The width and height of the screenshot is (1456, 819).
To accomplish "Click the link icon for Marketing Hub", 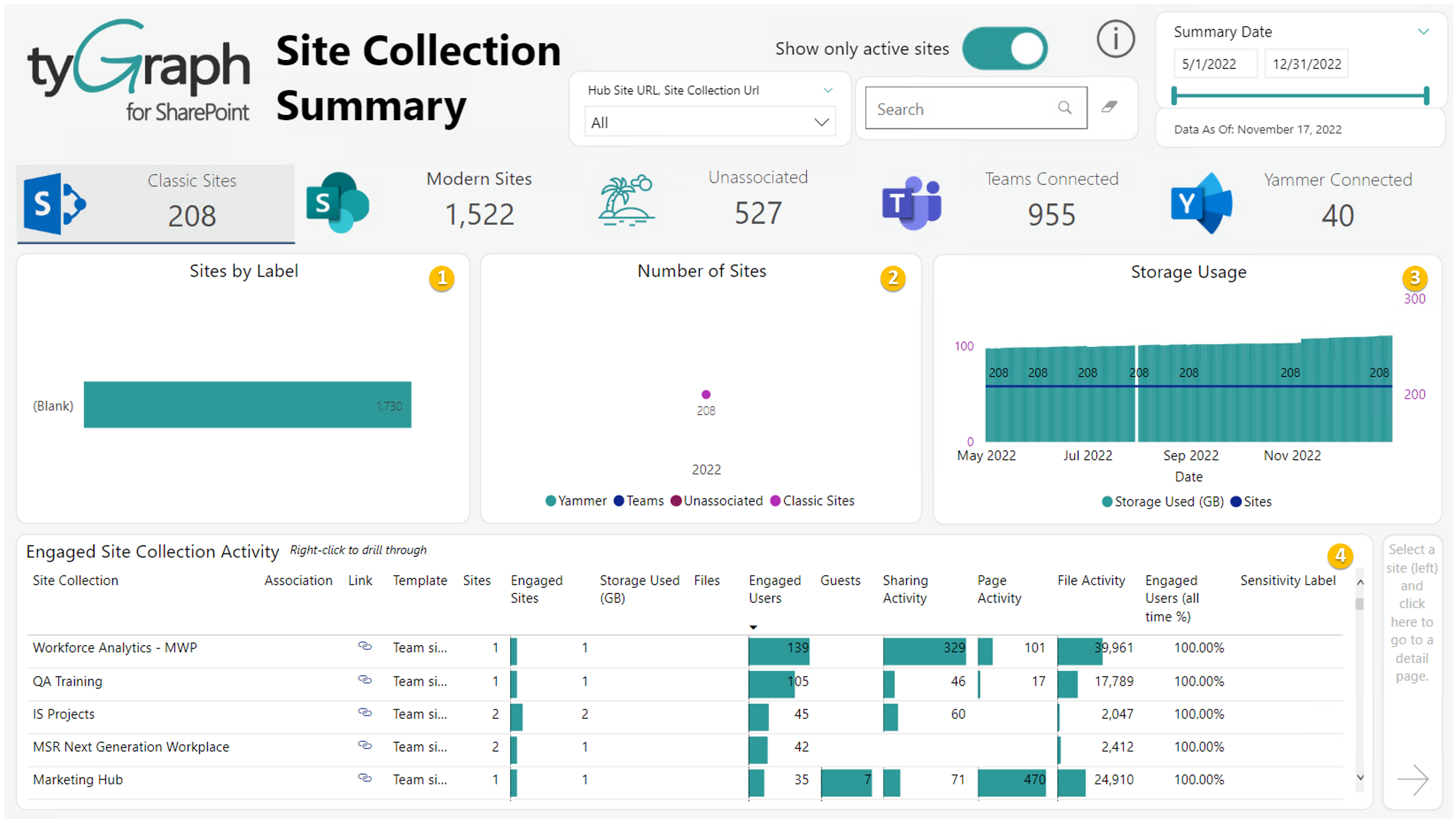I will tap(365, 778).
